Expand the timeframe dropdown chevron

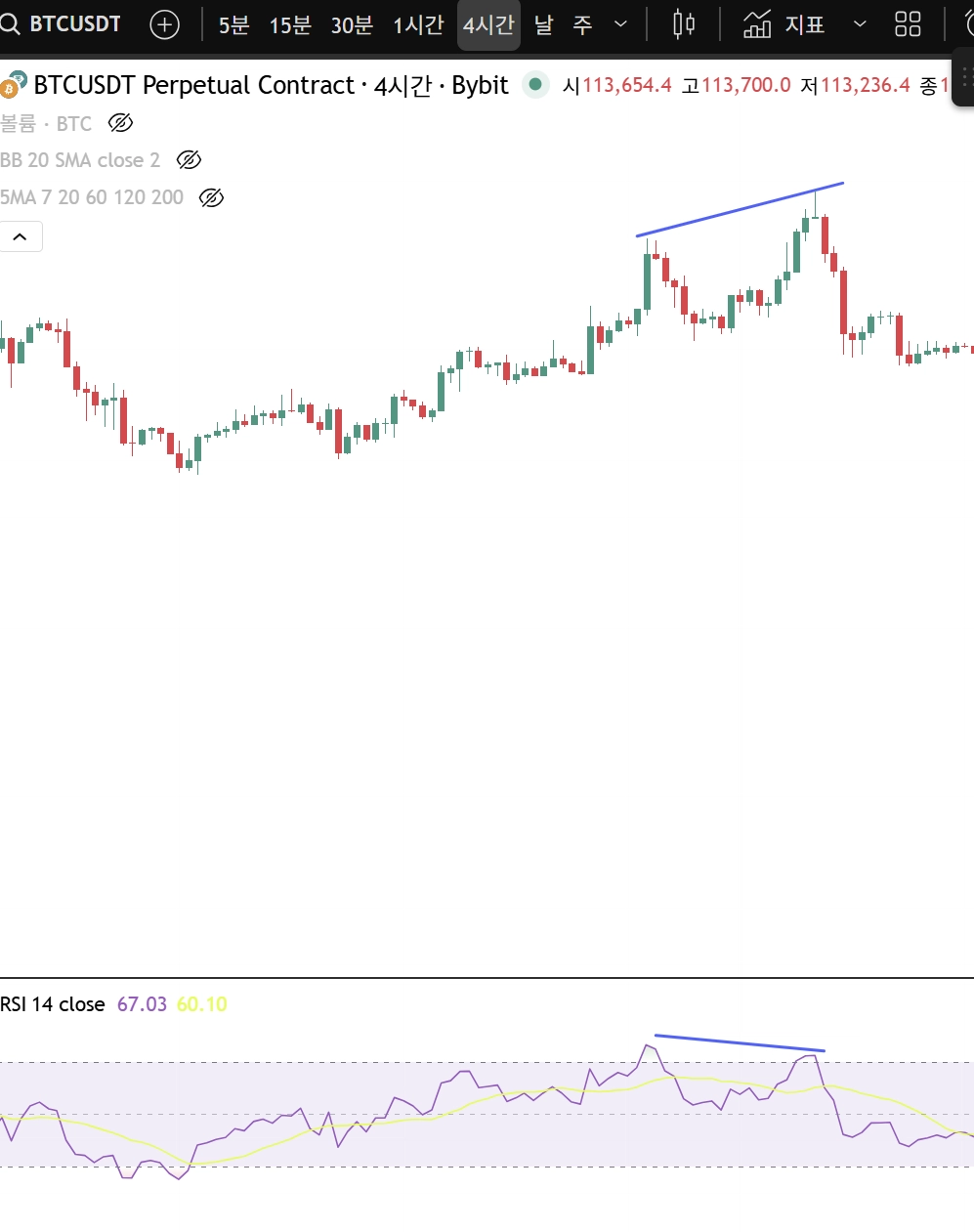point(620,24)
